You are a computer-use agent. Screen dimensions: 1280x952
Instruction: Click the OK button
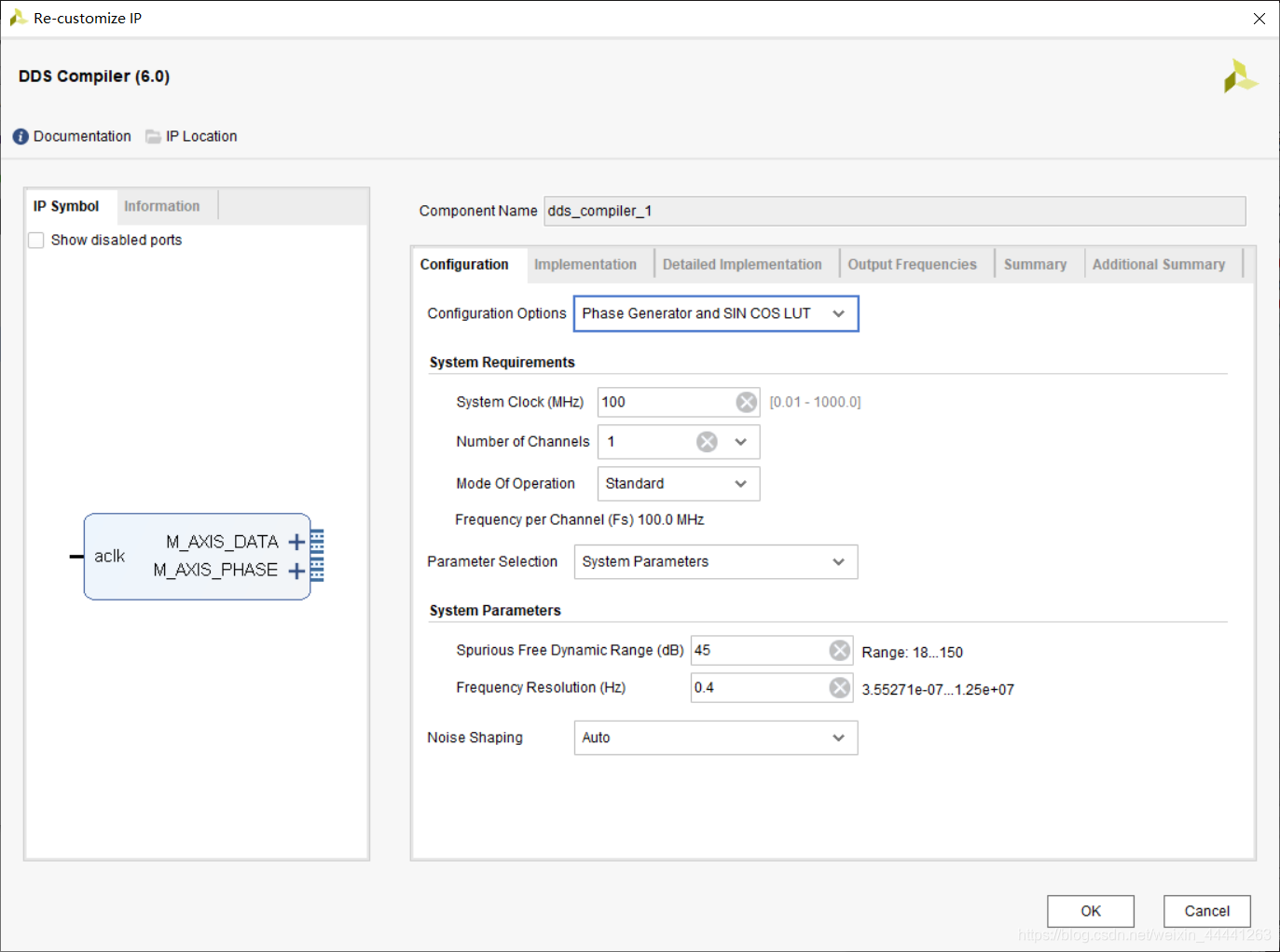click(1091, 911)
